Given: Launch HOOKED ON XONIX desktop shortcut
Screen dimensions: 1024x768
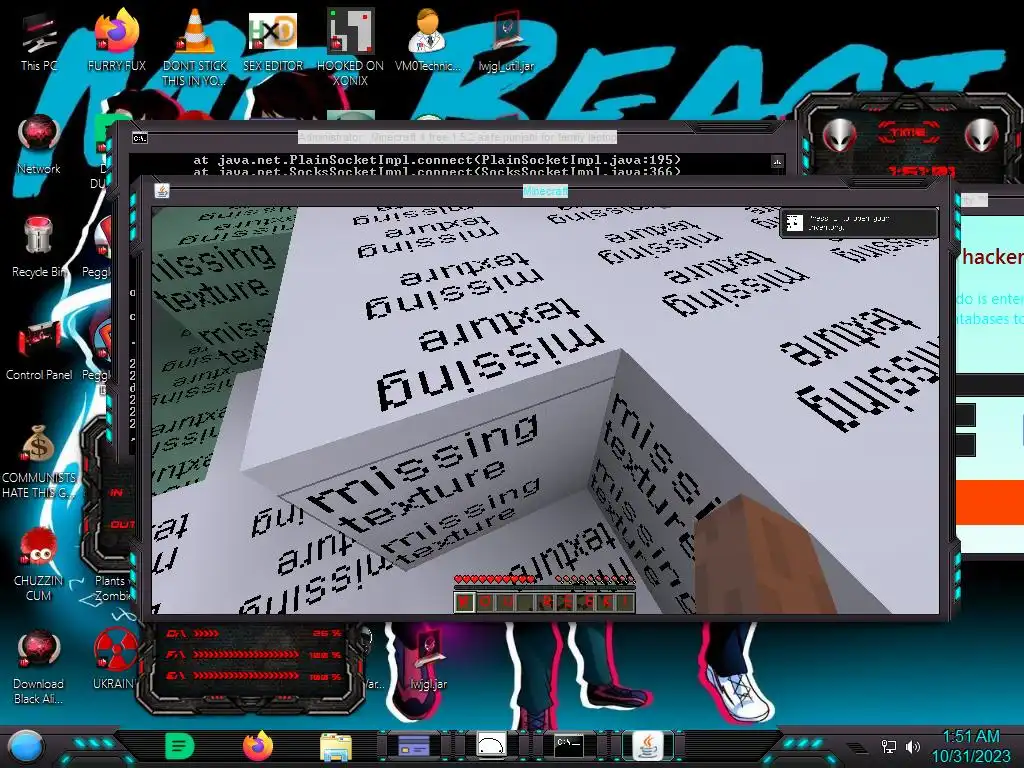Looking at the screenshot, I should click(350, 47).
